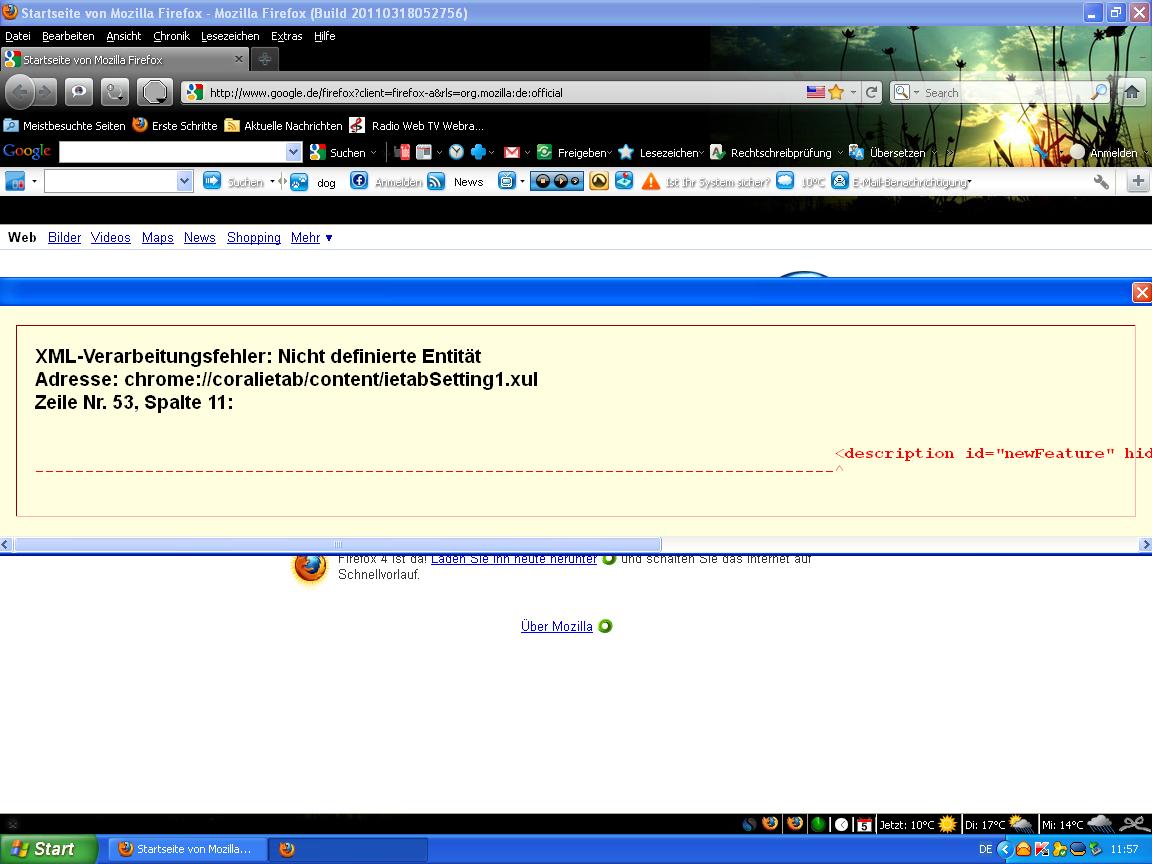The height and width of the screenshot is (864, 1152).
Task: Click the wrench options icon in white toolbar
Action: point(1101,182)
